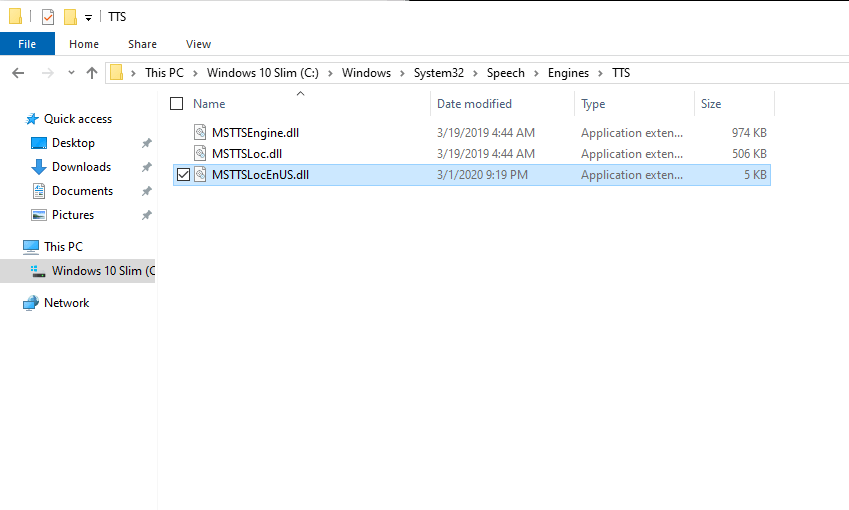Click the Properties icon in quick access toolbar
This screenshot has height=510, width=849.
tap(48, 17)
